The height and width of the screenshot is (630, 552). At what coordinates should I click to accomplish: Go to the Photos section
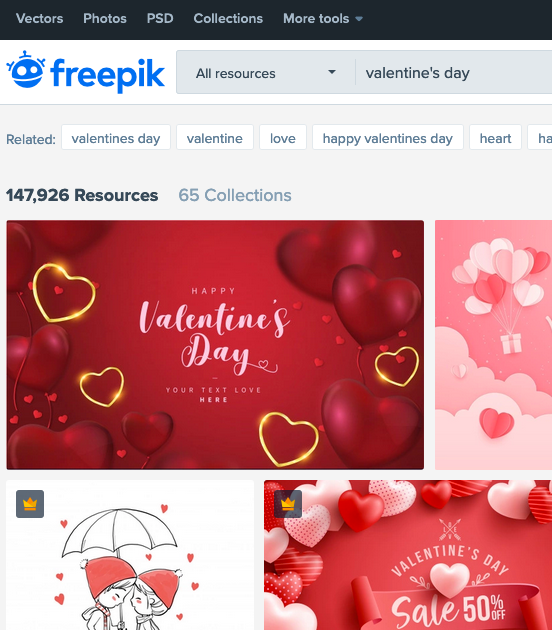[x=105, y=18]
